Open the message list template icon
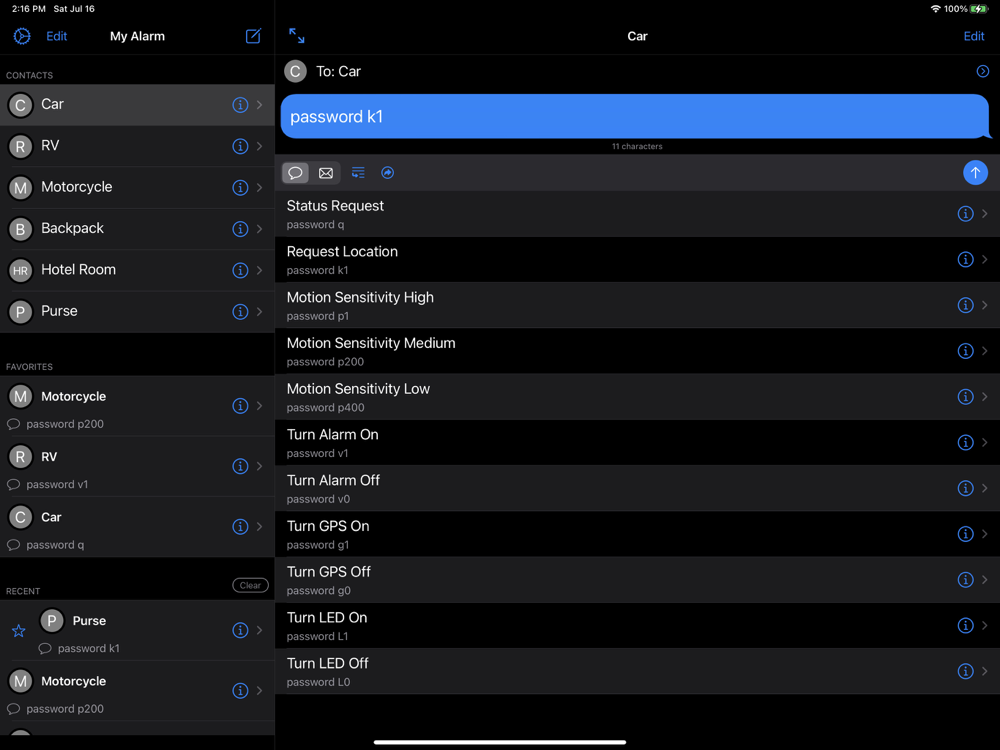Image resolution: width=1000 pixels, height=750 pixels. point(358,173)
